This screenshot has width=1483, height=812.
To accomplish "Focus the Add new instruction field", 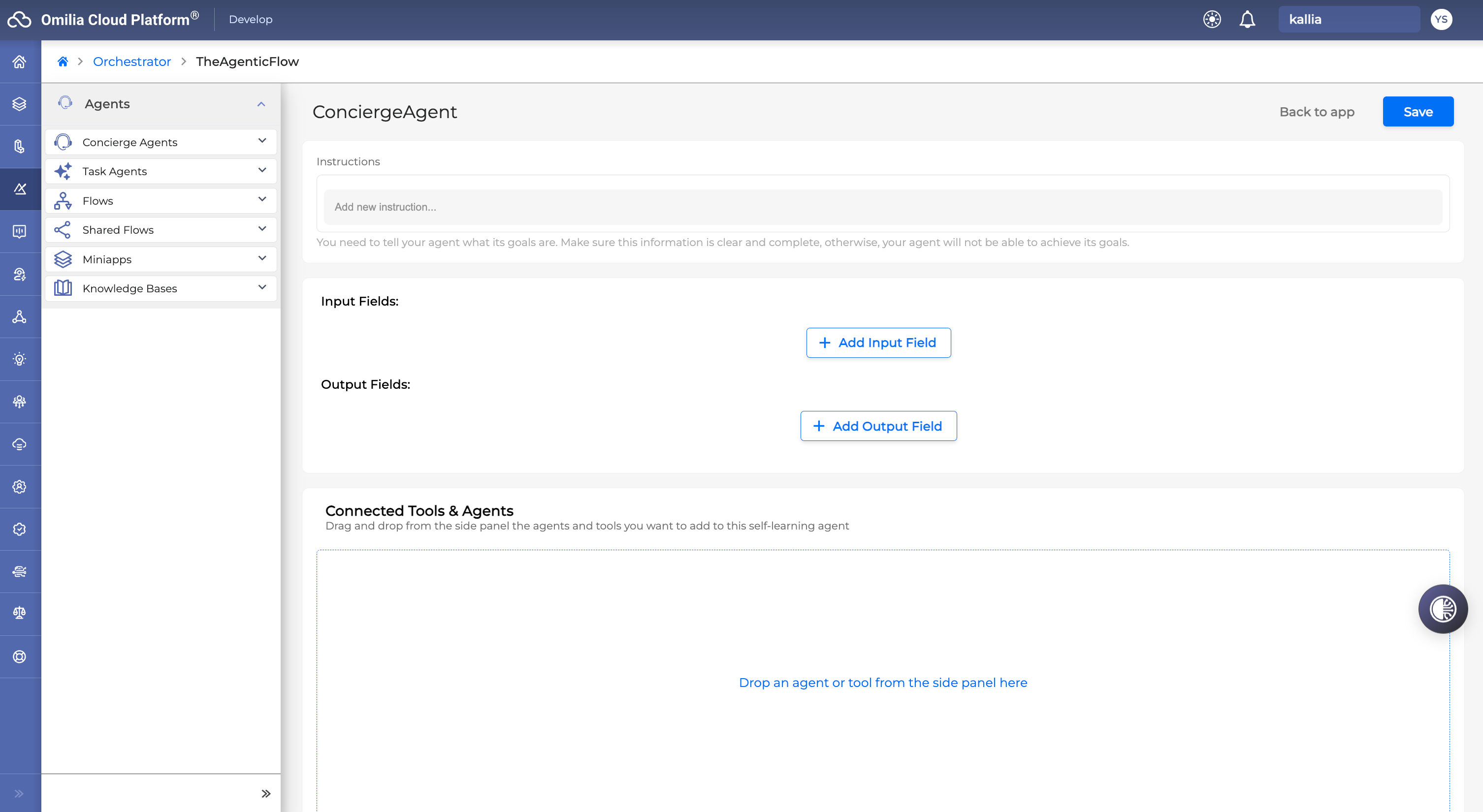I will point(882,207).
